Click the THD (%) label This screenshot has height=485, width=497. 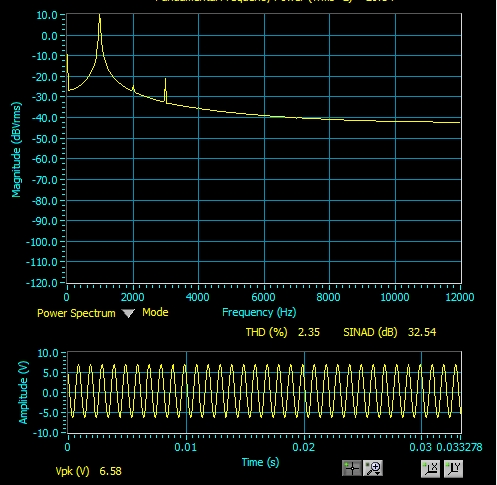click(266, 332)
